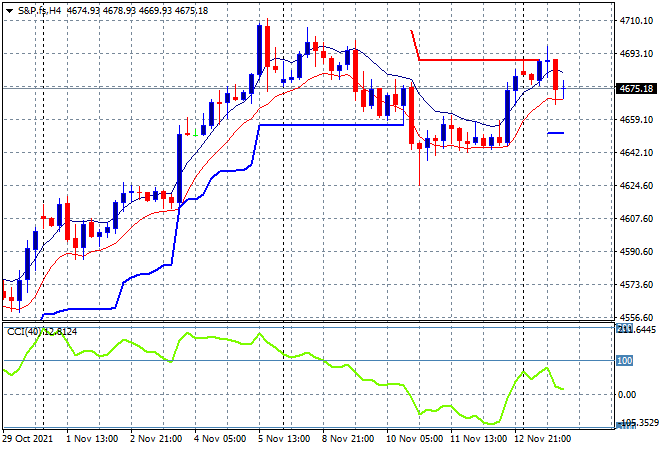Click the red horizontal resistance line near 4690
Viewport: 660px width, 450px height.
(x=479, y=60)
